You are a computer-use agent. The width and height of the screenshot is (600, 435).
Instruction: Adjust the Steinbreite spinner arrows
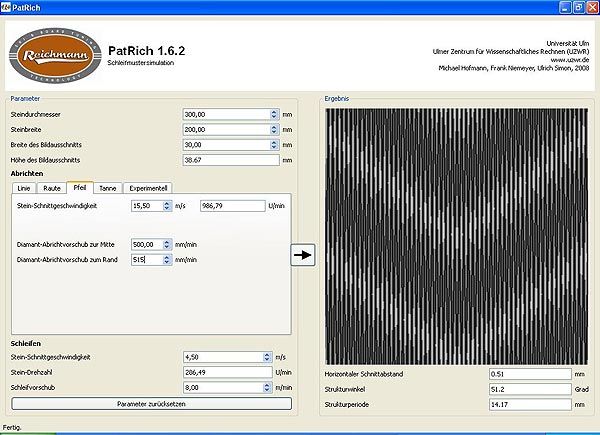tap(274, 129)
